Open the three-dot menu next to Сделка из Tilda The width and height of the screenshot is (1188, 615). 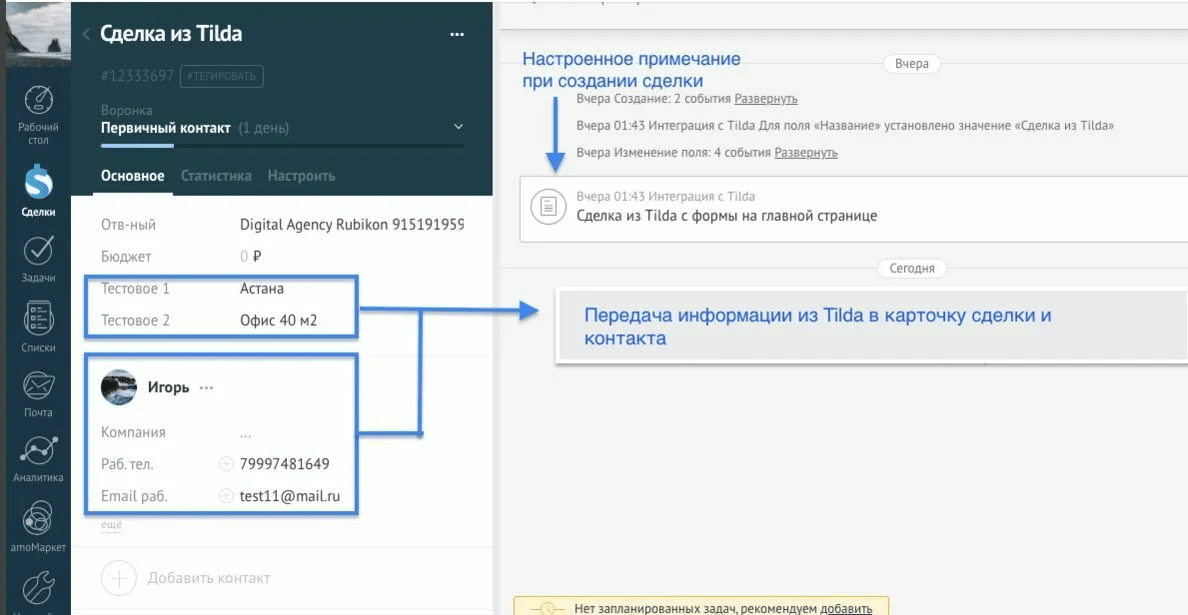(456, 33)
